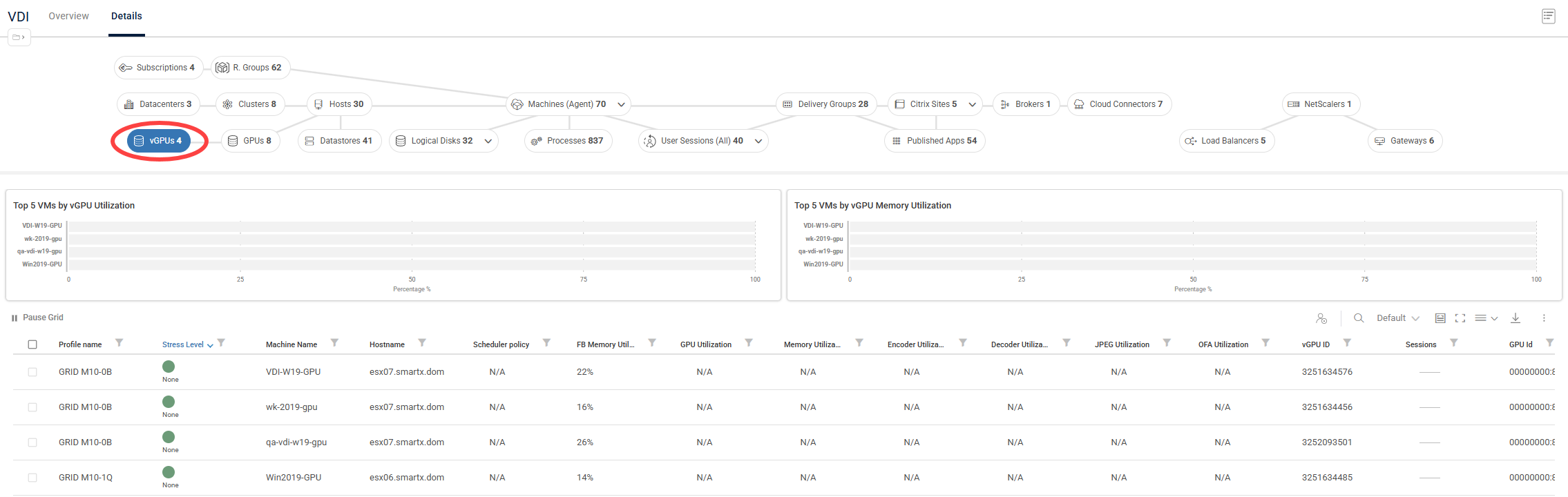The width and height of the screenshot is (1568, 497).
Task: Tick the qa-vdi-w19-gpu row checkbox
Action: (x=32, y=442)
